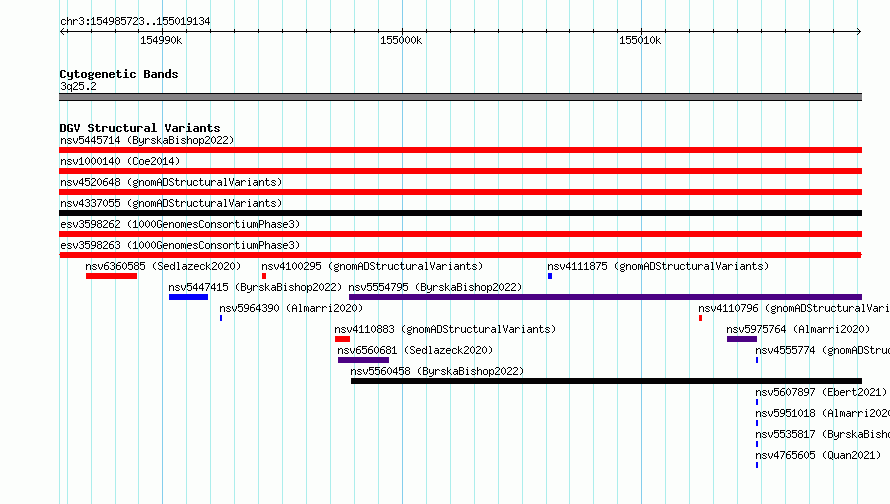
Task: Click the 155010k ruler label
Action: pos(640,40)
